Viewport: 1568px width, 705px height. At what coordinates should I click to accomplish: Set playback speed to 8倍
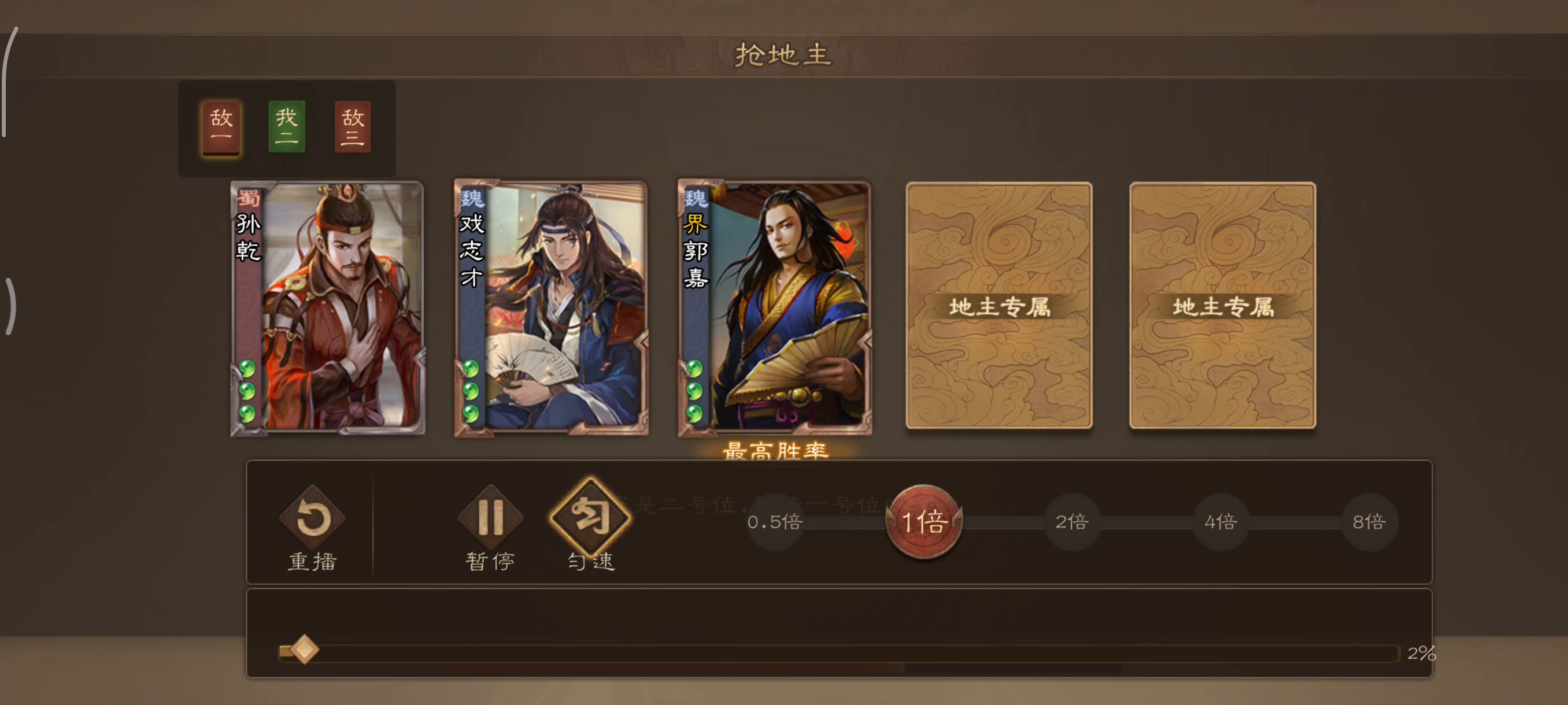[1370, 522]
